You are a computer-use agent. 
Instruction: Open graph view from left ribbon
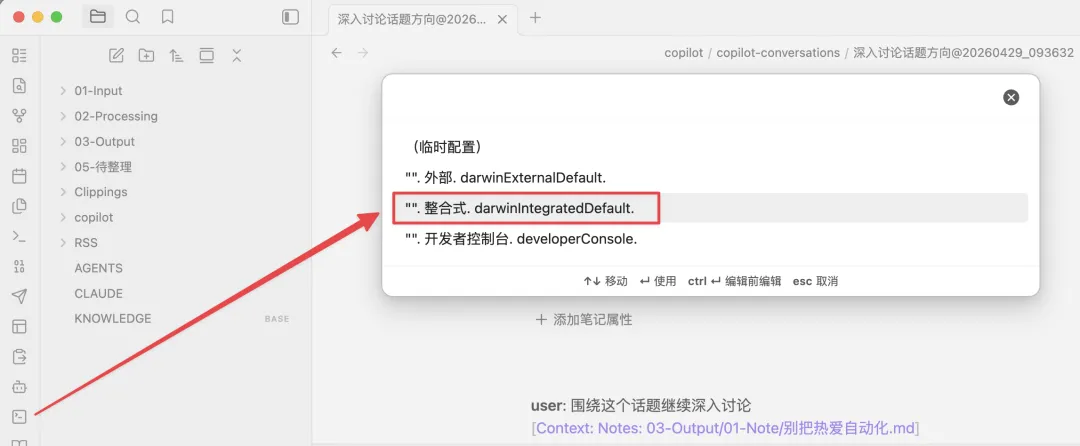pos(19,116)
